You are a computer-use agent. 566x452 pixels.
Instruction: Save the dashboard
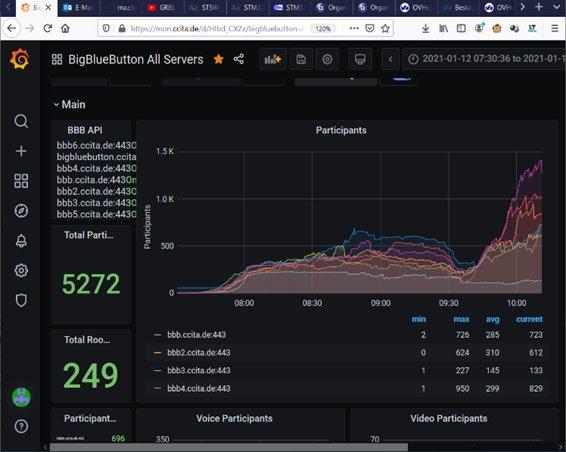pos(301,59)
